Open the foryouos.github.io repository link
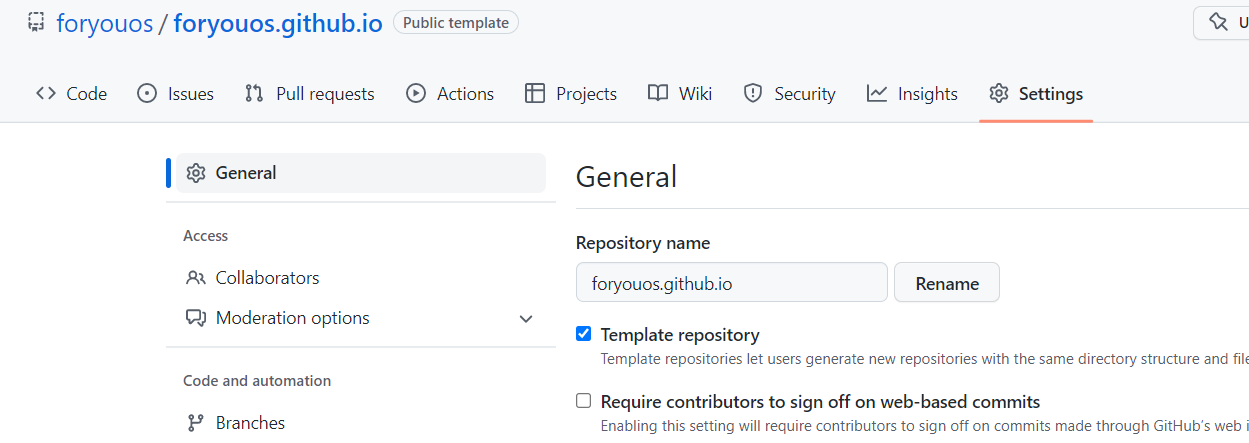The height and width of the screenshot is (443, 1249). point(278,23)
